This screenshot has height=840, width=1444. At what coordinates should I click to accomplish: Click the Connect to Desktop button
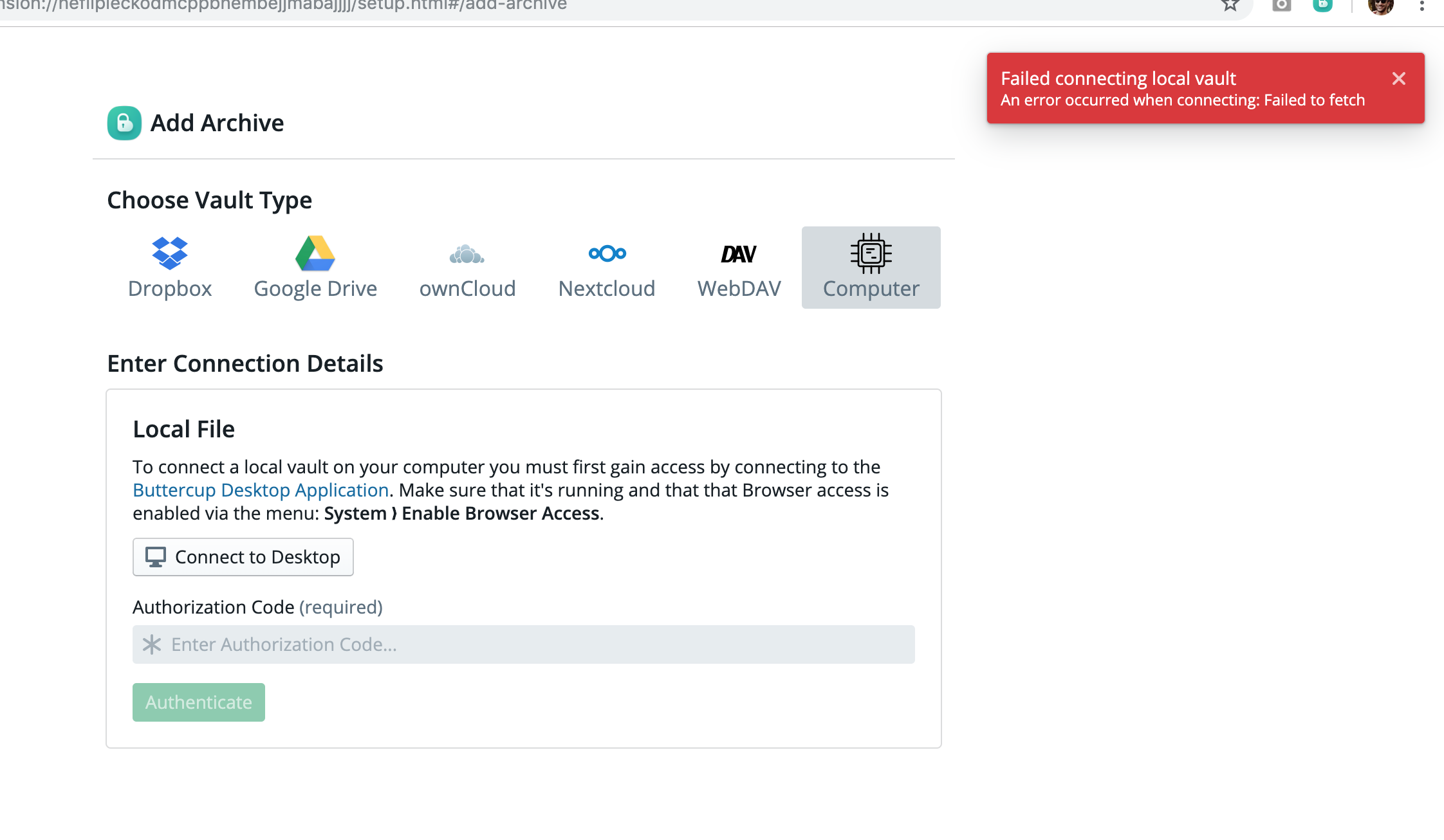coord(243,557)
